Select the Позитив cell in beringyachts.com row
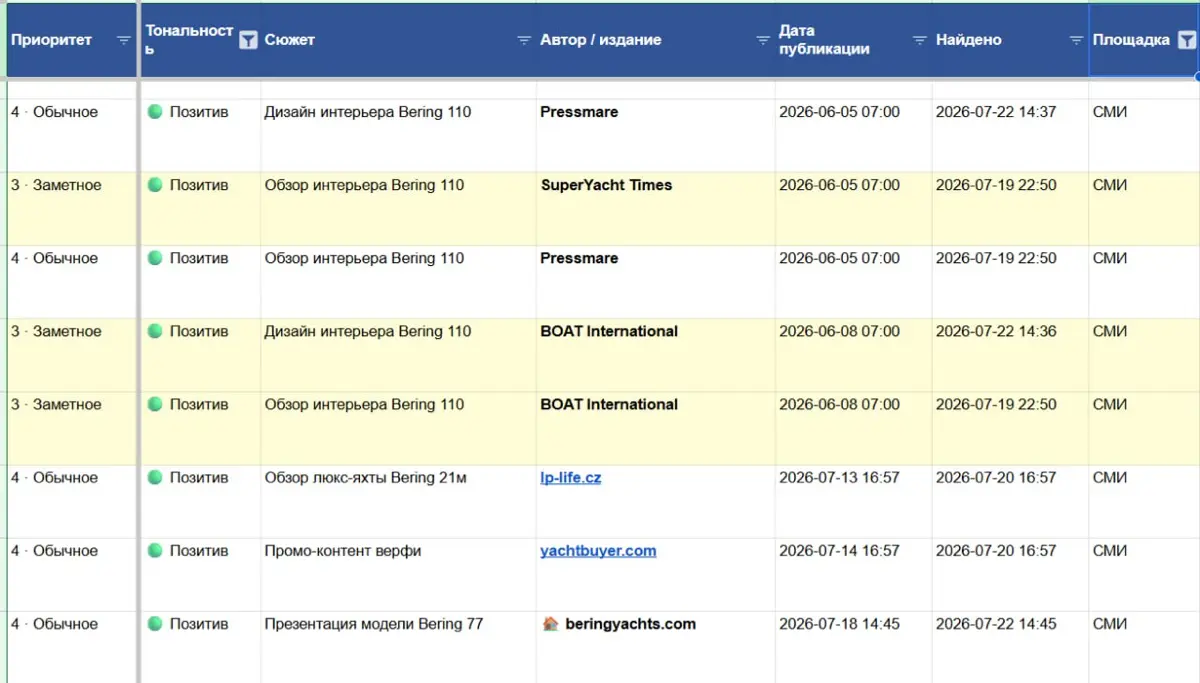This screenshot has height=683, width=1200. point(200,647)
